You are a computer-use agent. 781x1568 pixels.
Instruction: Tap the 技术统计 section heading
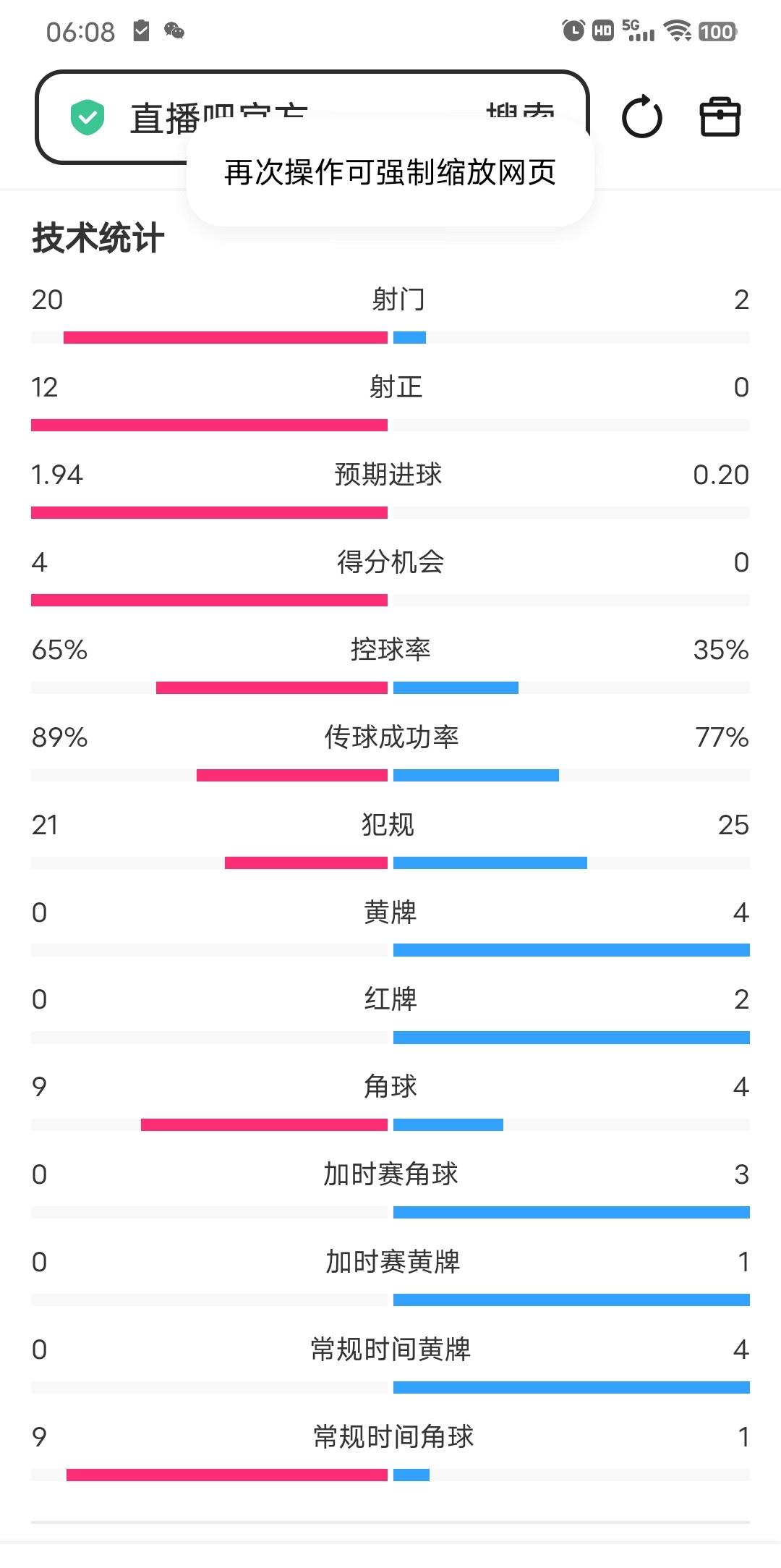(x=98, y=238)
